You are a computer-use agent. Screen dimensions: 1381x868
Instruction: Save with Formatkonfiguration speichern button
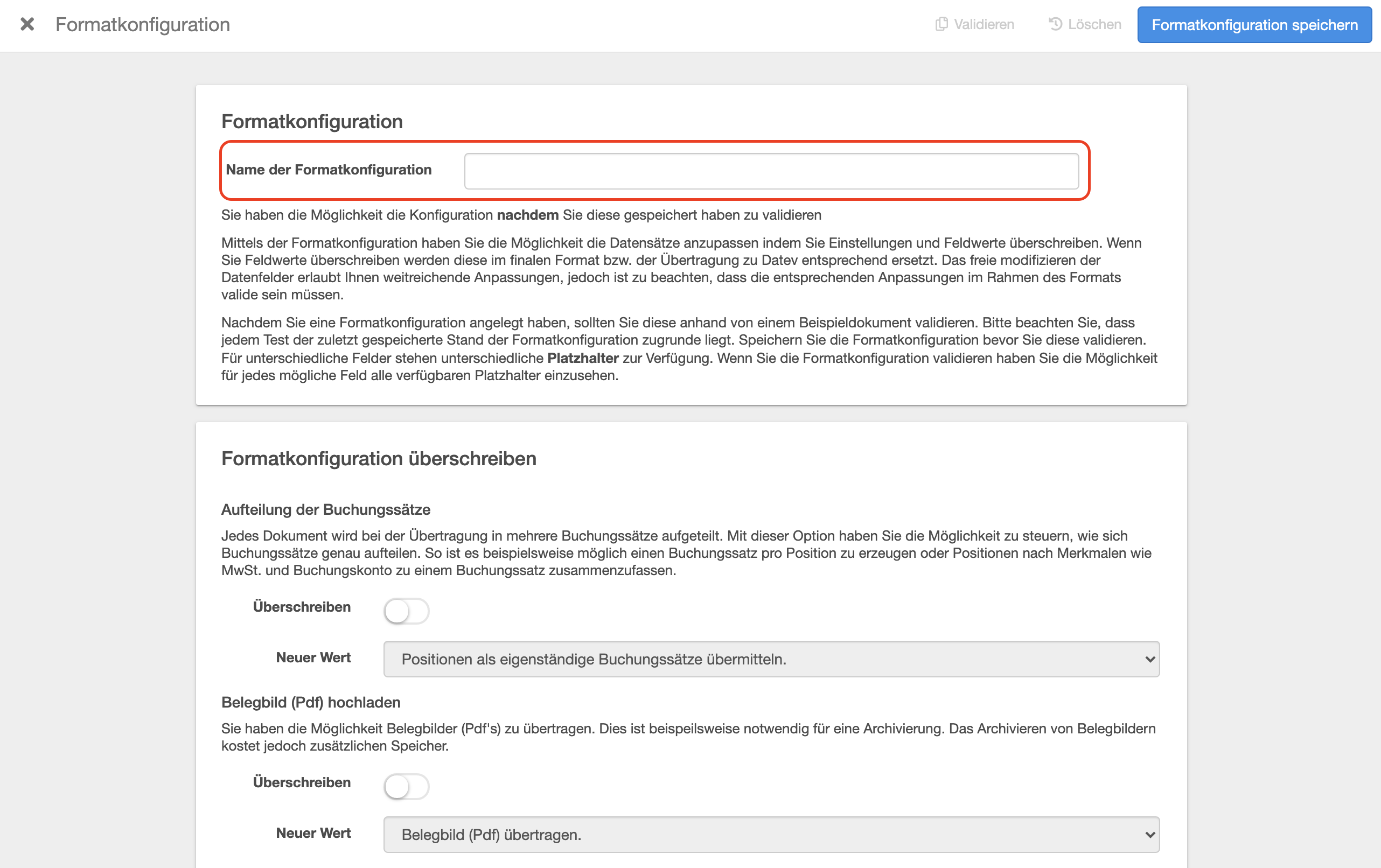1254,25
